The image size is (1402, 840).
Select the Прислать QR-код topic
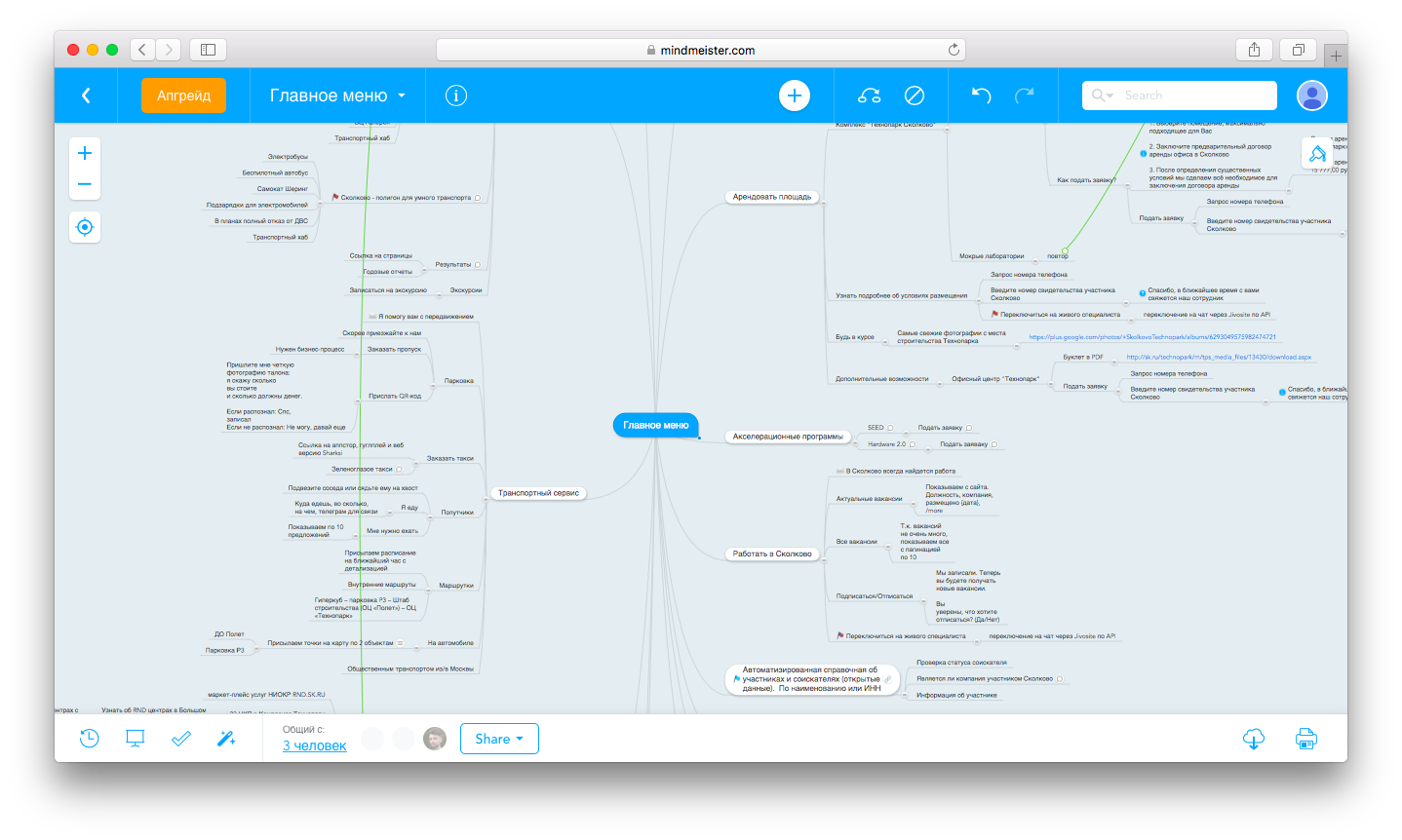(x=395, y=397)
